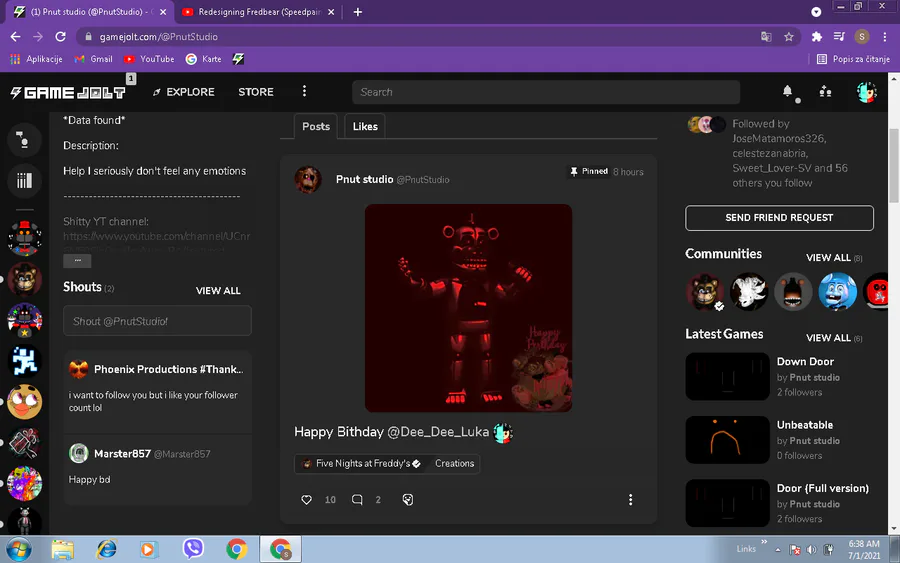Open the blue character community icon
The image size is (900, 563).
pos(837,292)
